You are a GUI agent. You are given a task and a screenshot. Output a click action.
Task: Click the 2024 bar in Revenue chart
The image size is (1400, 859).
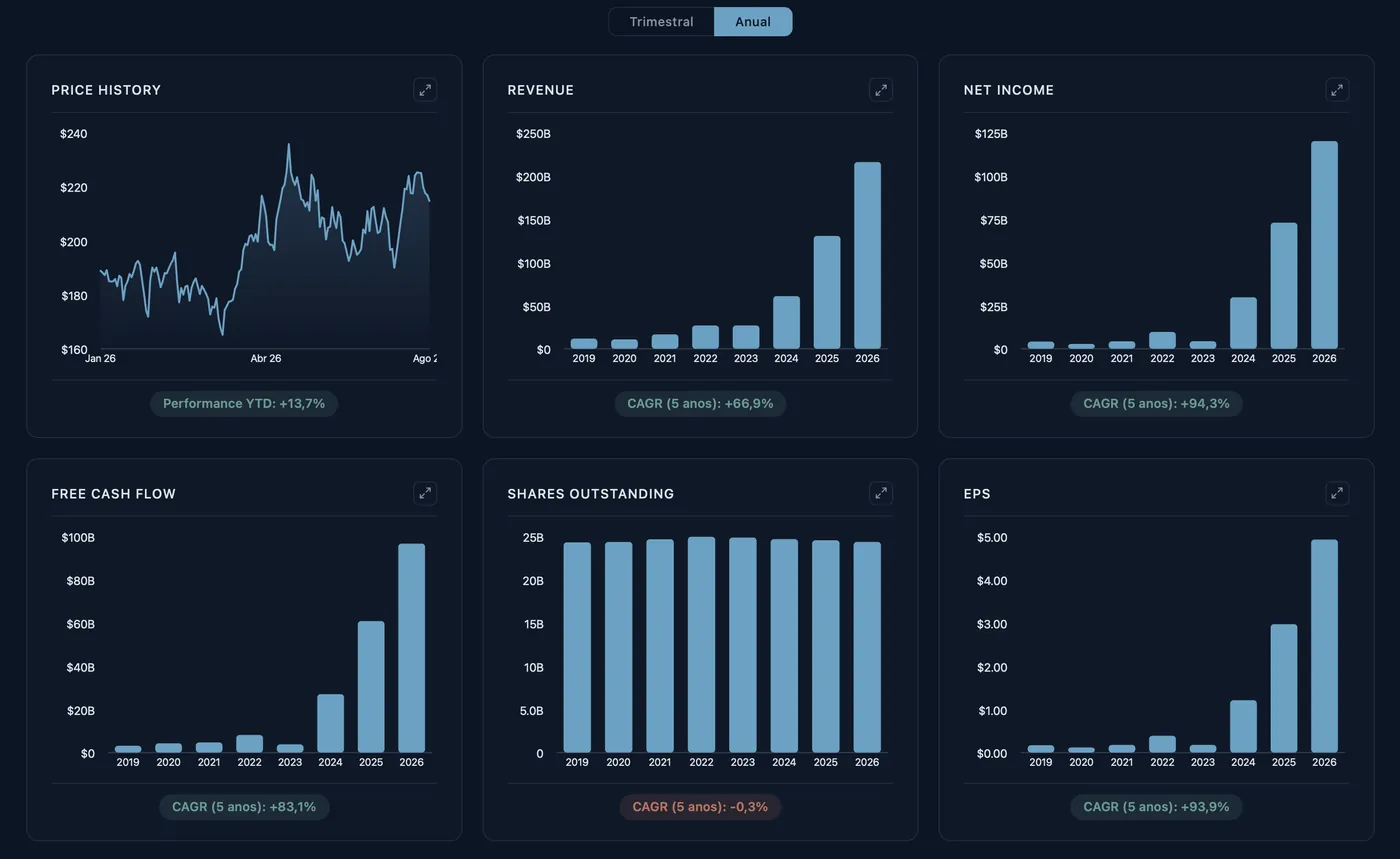(786, 323)
